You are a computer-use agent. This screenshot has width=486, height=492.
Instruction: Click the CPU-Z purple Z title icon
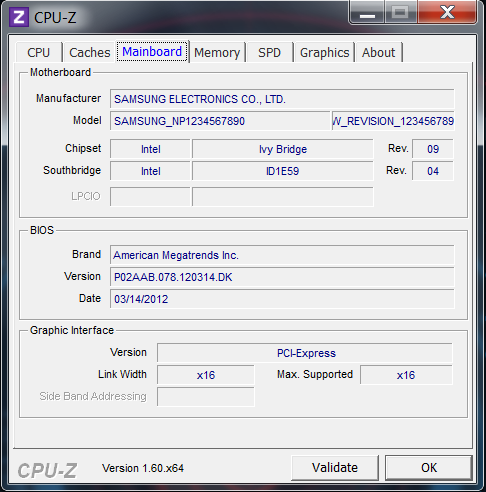tap(19, 17)
